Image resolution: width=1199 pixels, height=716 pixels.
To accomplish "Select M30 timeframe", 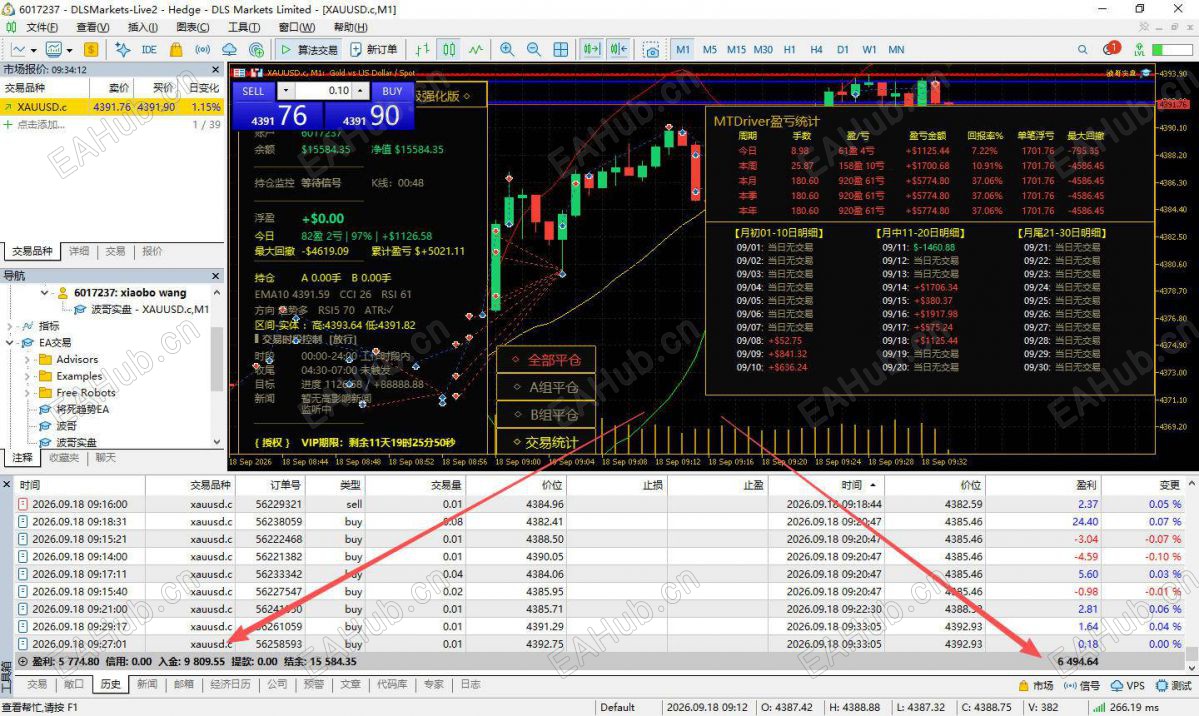I will 763,50.
